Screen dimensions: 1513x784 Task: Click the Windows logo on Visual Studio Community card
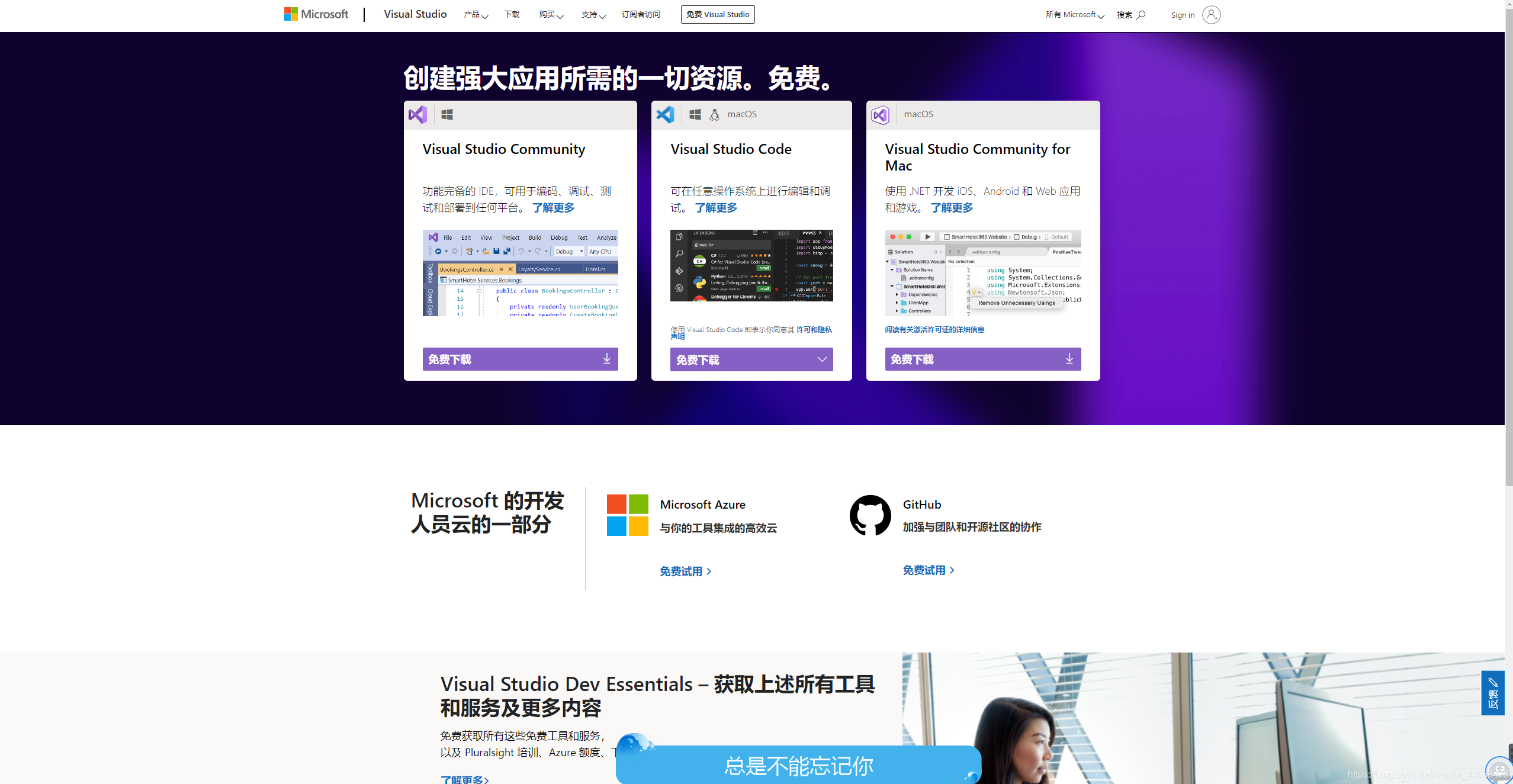(x=446, y=114)
